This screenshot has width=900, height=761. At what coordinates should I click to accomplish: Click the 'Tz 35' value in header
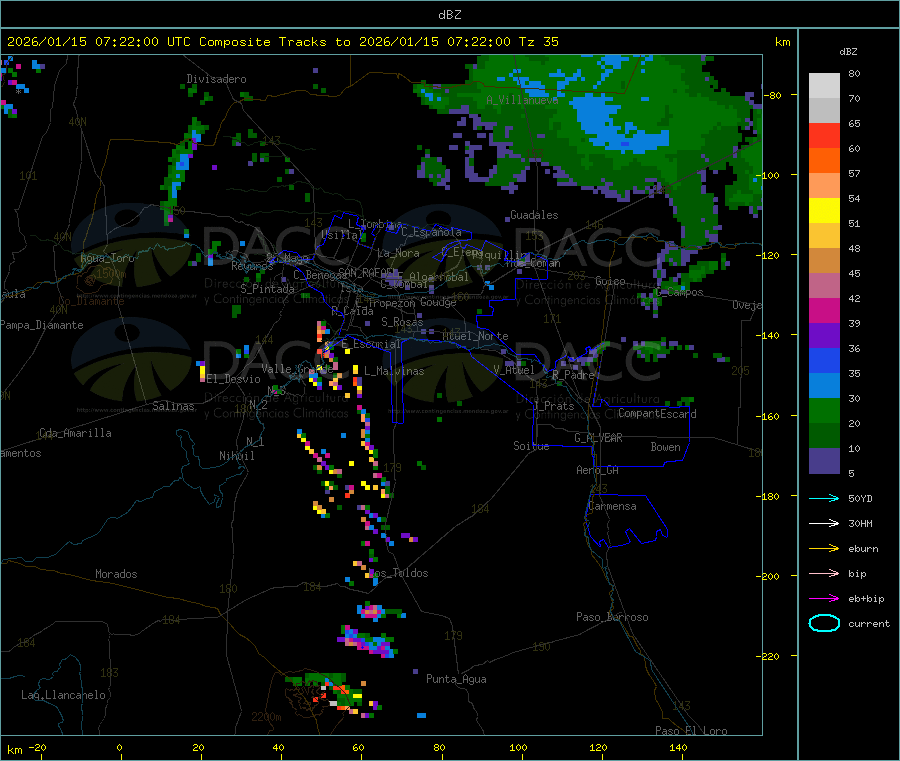pyautogui.click(x=538, y=42)
